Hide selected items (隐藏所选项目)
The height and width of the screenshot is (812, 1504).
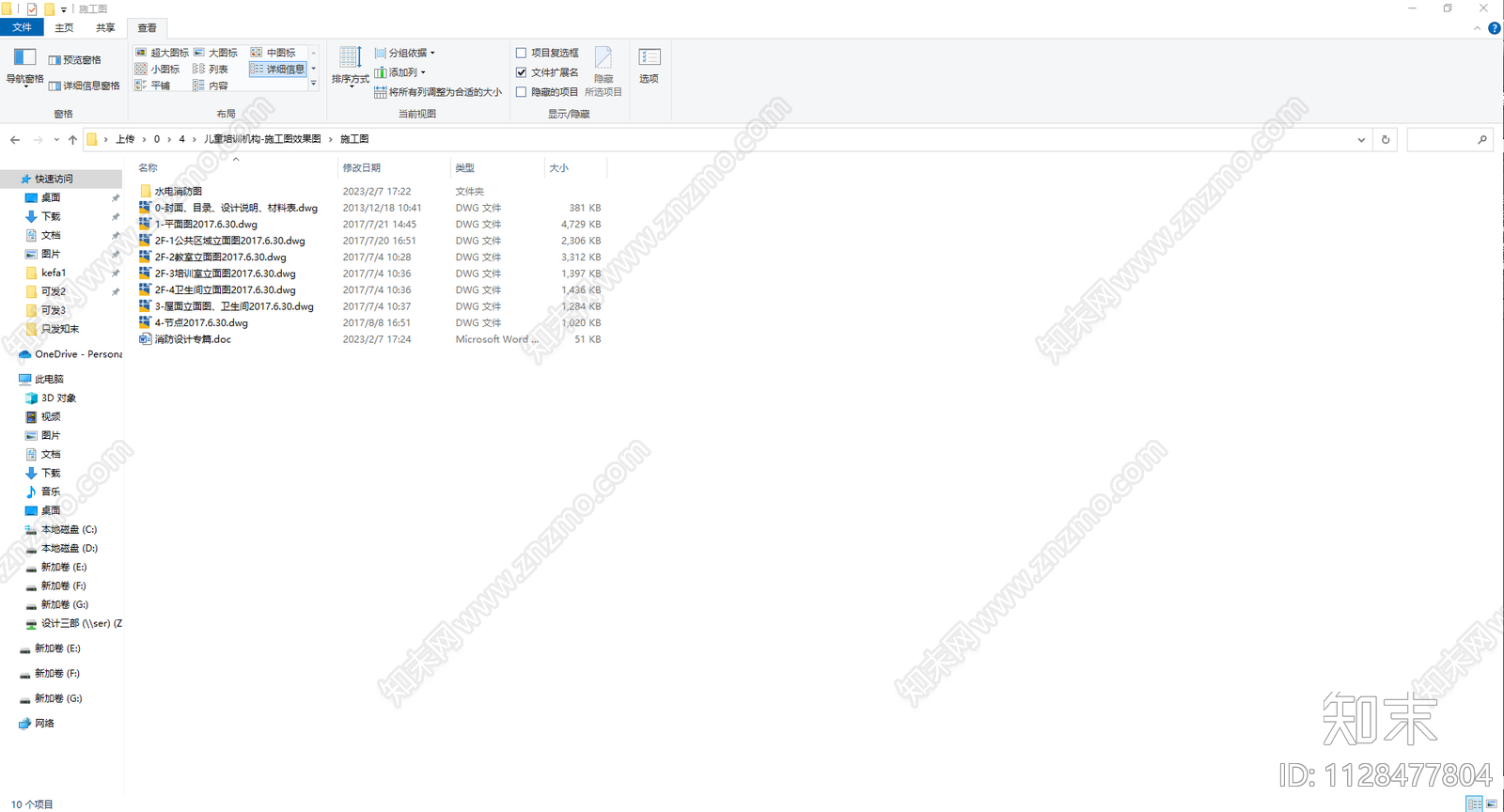(x=603, y=71)
